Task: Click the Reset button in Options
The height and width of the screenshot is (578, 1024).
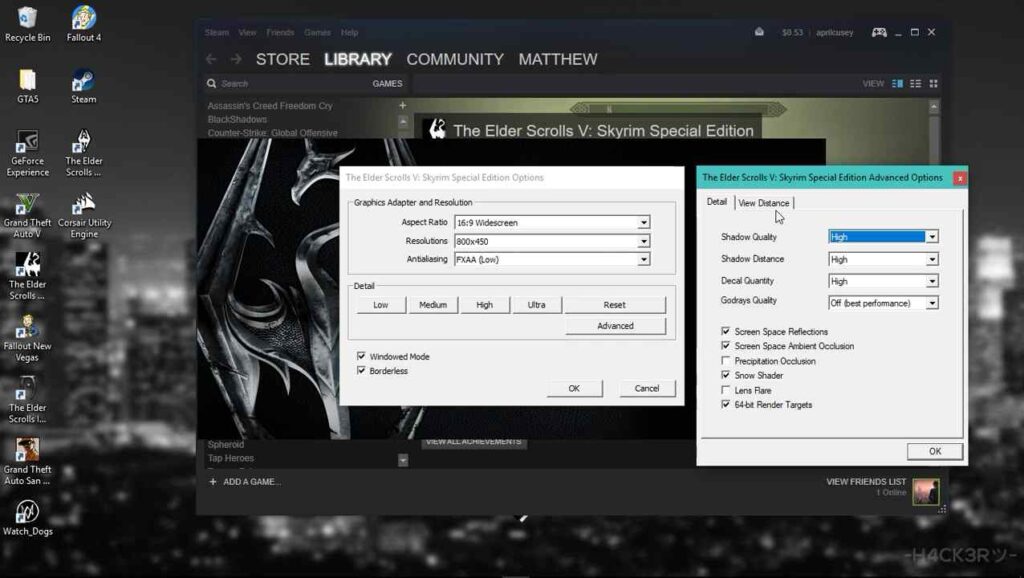Action: [x=615, y=305]
